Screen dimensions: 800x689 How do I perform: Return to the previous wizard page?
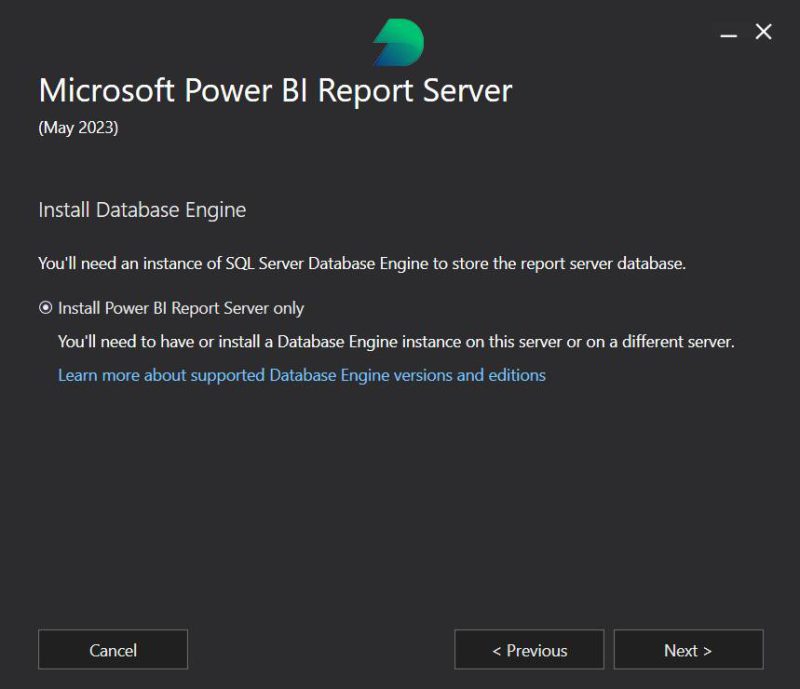coord(529,650)
